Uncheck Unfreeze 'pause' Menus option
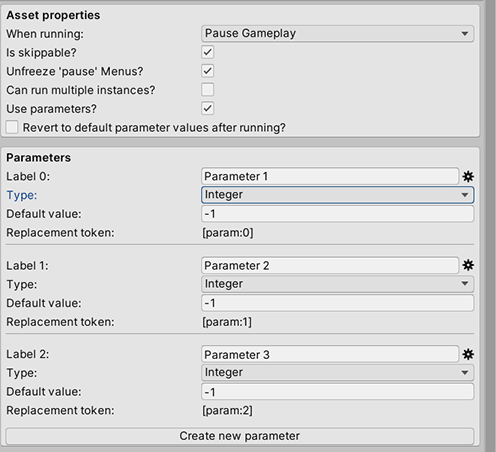Viewport: 496px width, 452px height. pos(208,71)
